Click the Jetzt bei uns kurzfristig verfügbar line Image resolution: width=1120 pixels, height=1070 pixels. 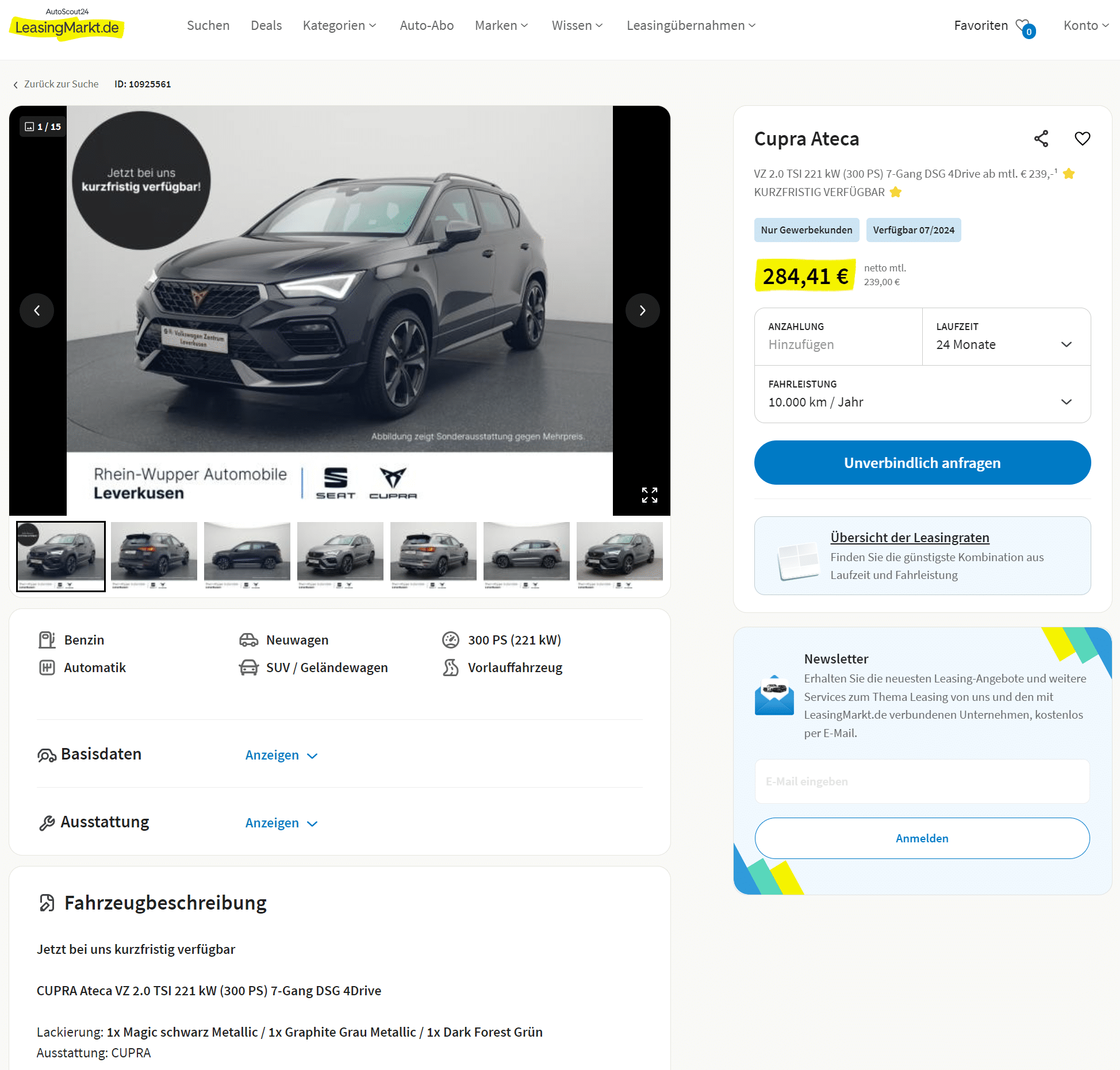click(x=136, y=949)
